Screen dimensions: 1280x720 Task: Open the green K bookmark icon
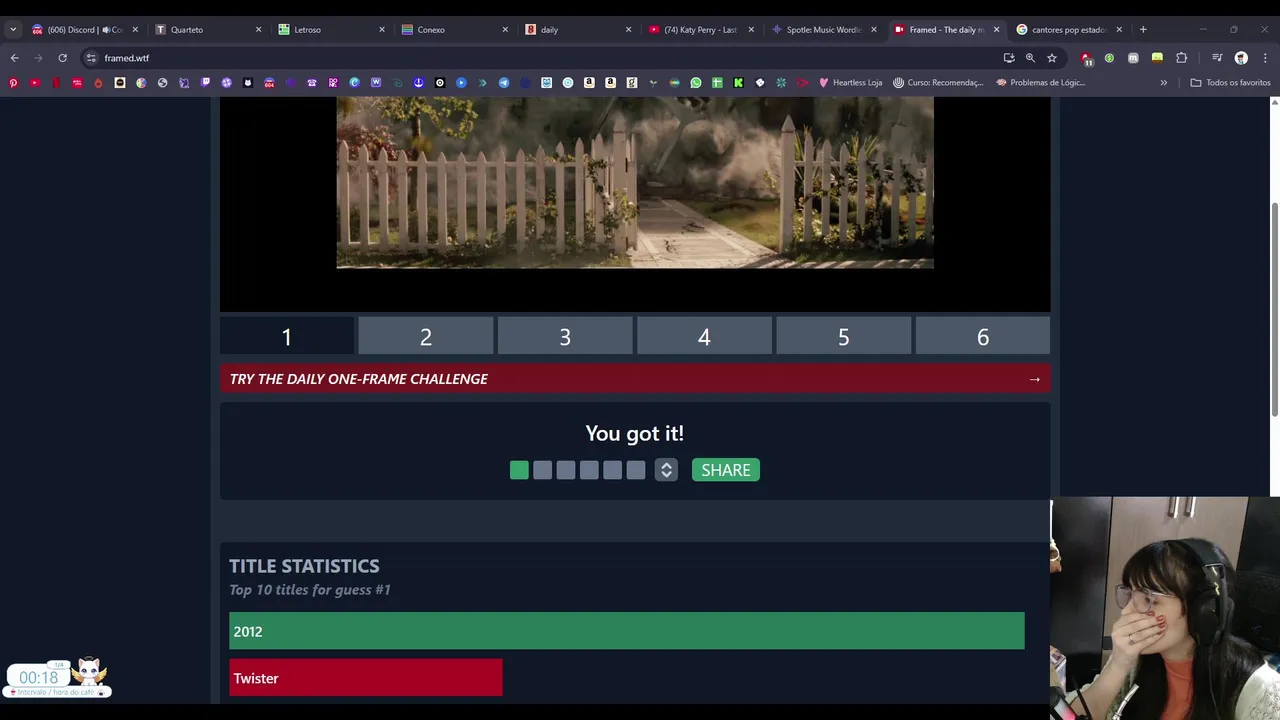[738, 83]
